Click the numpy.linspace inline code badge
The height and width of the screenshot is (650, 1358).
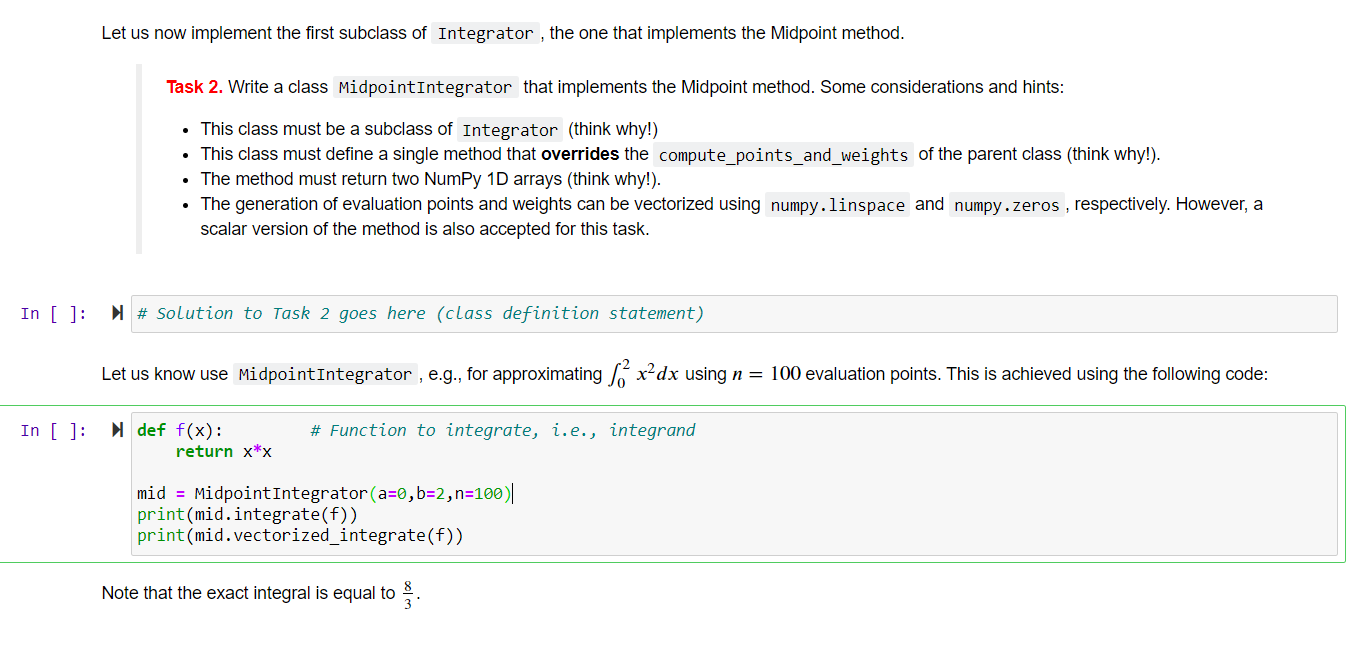837,204
